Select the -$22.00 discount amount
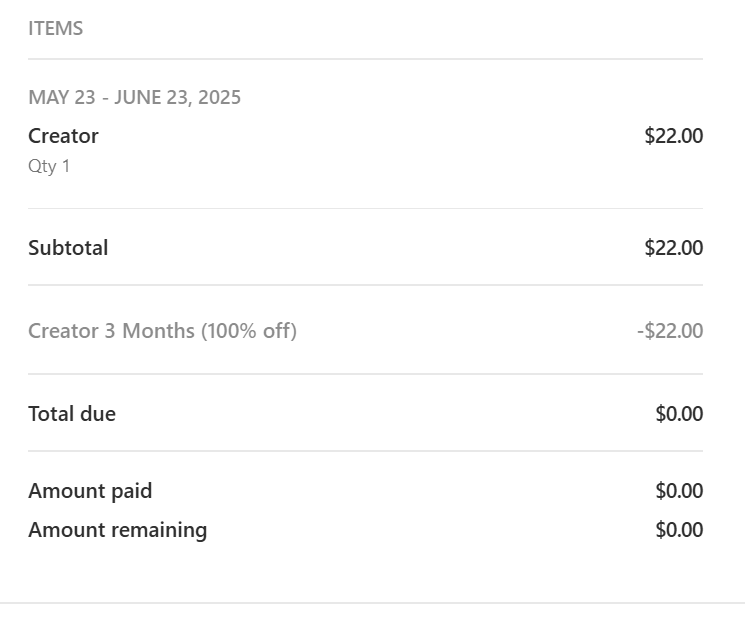This screenshot has width=745, height=630. tap(669, 331)
